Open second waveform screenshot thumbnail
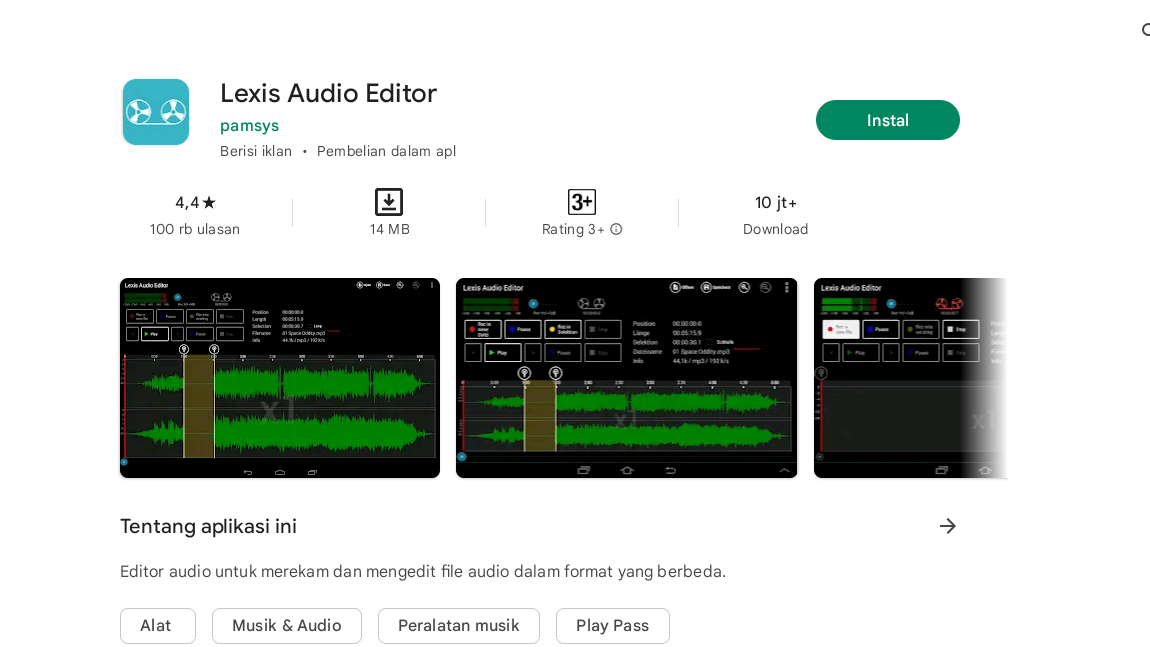Image resolution: width=1150 pixels, height=647 pixels. pos(626,379)
